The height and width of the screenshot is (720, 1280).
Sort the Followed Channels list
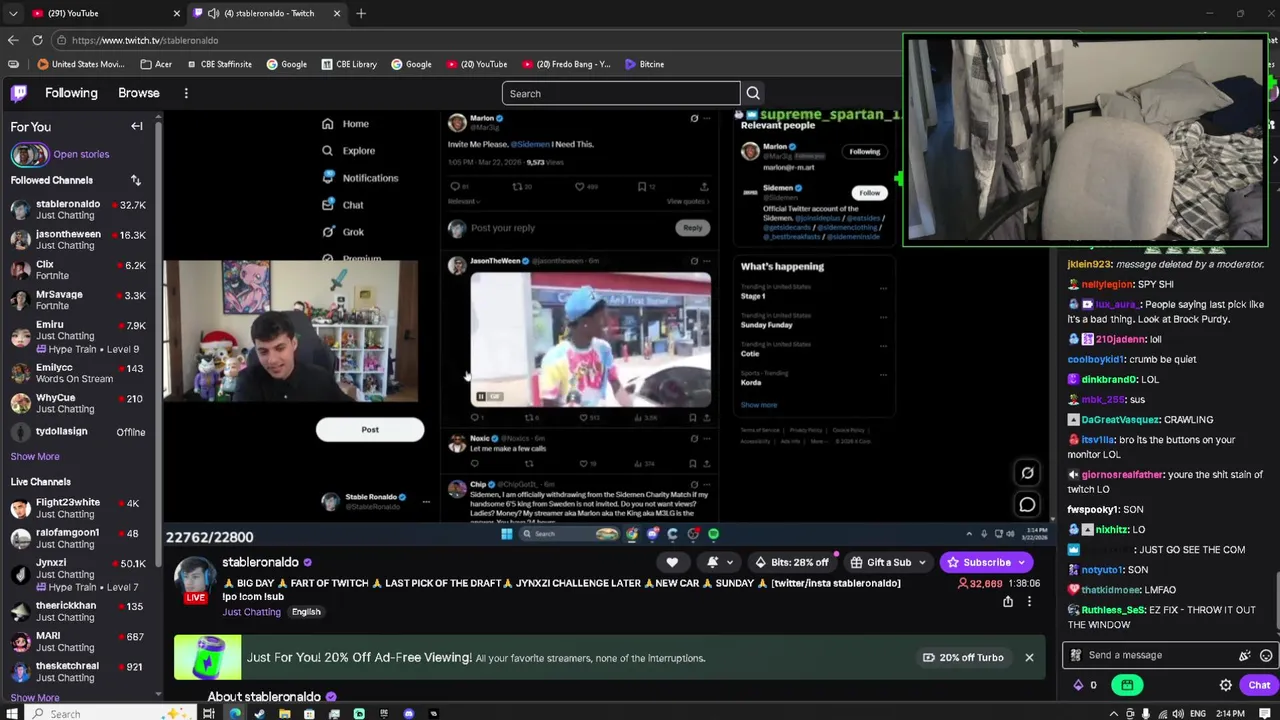136,180
